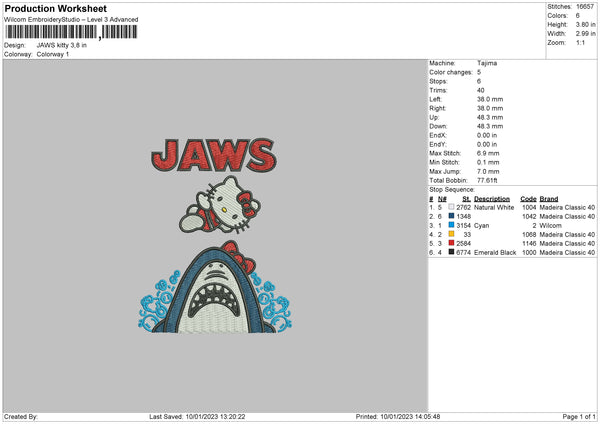The image size is (600, 424).
Task: Click the Code column header
Action: click(528, 199)
